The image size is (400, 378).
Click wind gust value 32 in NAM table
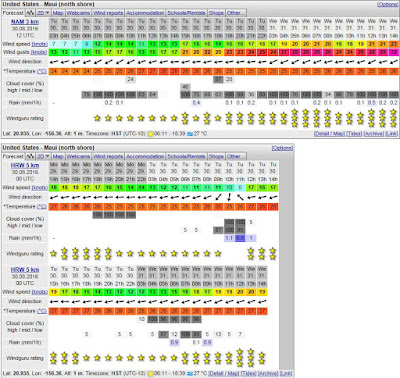point(394,52)
